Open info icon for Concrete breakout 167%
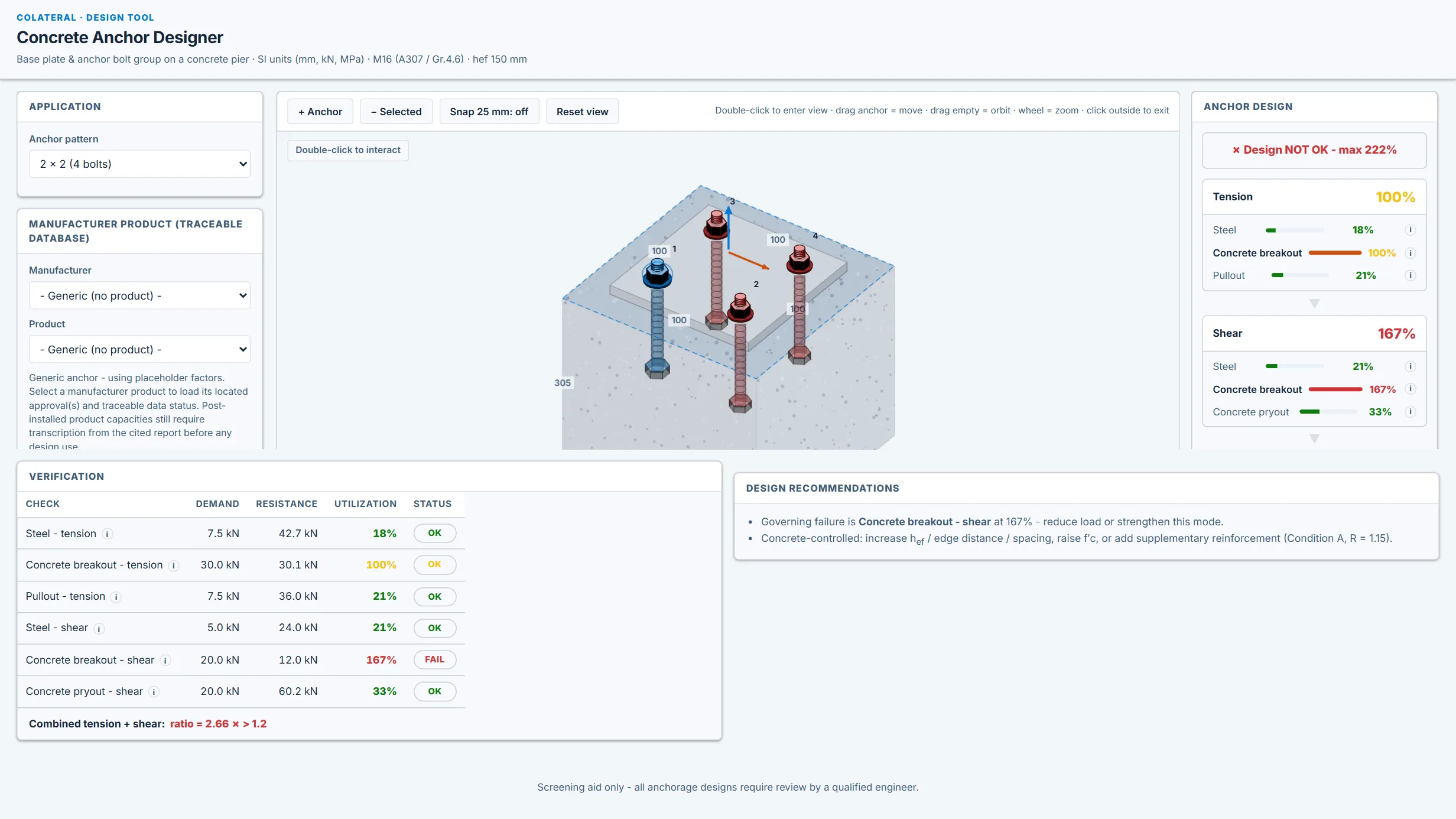This screenshot has height=819, width=1456. pyautogui.click(x=1410, y=389)
